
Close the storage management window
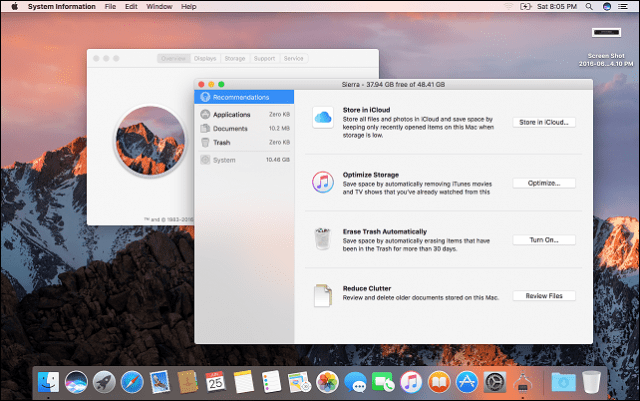tap(201, 85)
